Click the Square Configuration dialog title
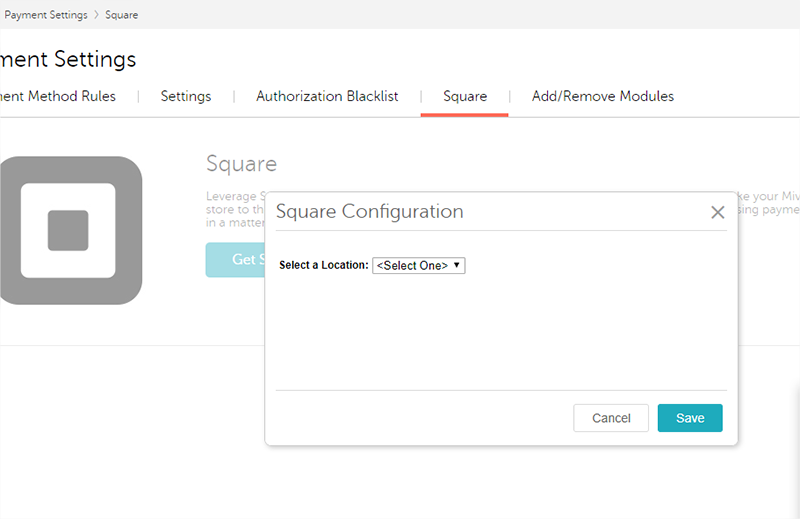This screenshot has height=519, width=800. tap(369, 211)
